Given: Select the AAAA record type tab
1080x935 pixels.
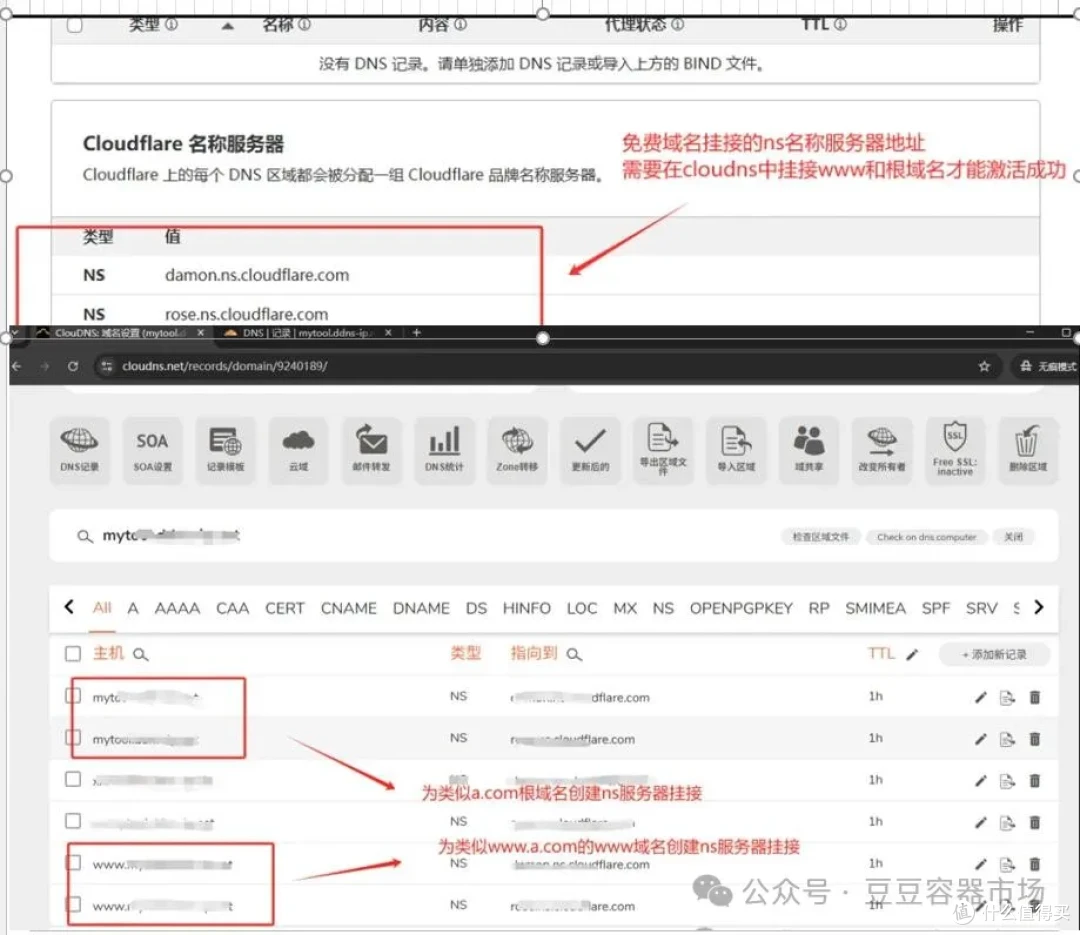Looking at the screenshot, I should (x=177, y=608).
